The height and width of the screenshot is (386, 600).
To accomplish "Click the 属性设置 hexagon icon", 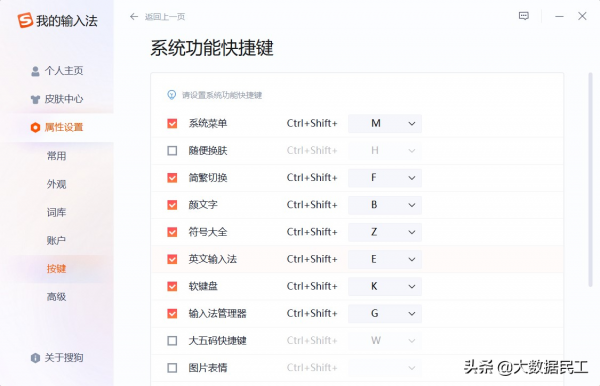I will pyautogui.click(x=35, y=127).
